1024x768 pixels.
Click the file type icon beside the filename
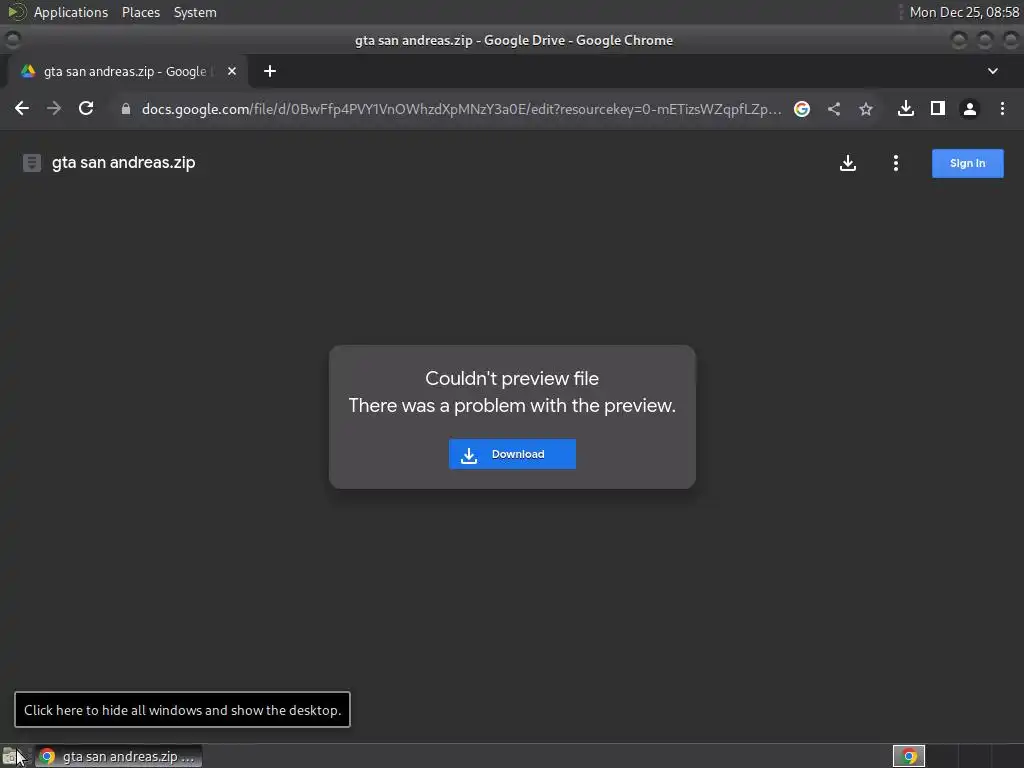(x=32, y=163)
